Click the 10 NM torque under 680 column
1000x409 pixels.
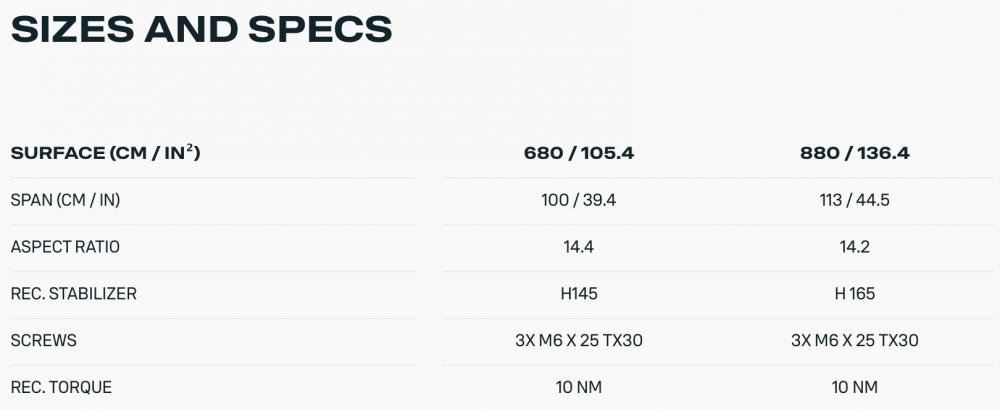[x=578, y=387]
